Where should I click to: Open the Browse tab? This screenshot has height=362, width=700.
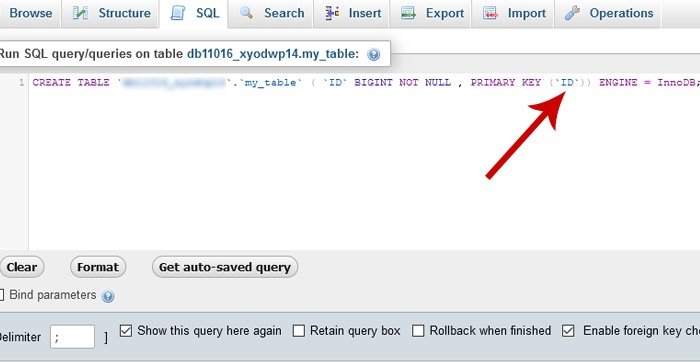pyautogui.click(x=29, y=13)
